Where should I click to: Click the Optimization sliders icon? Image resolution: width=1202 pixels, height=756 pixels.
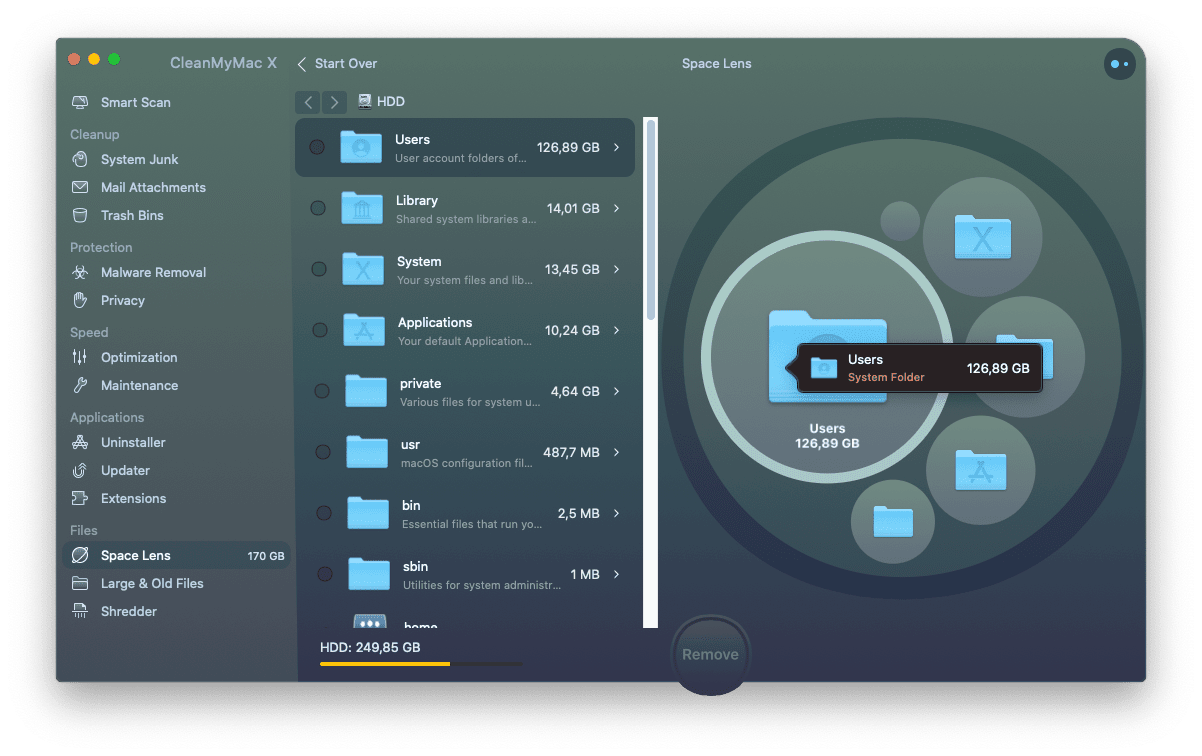coord(80,358)
